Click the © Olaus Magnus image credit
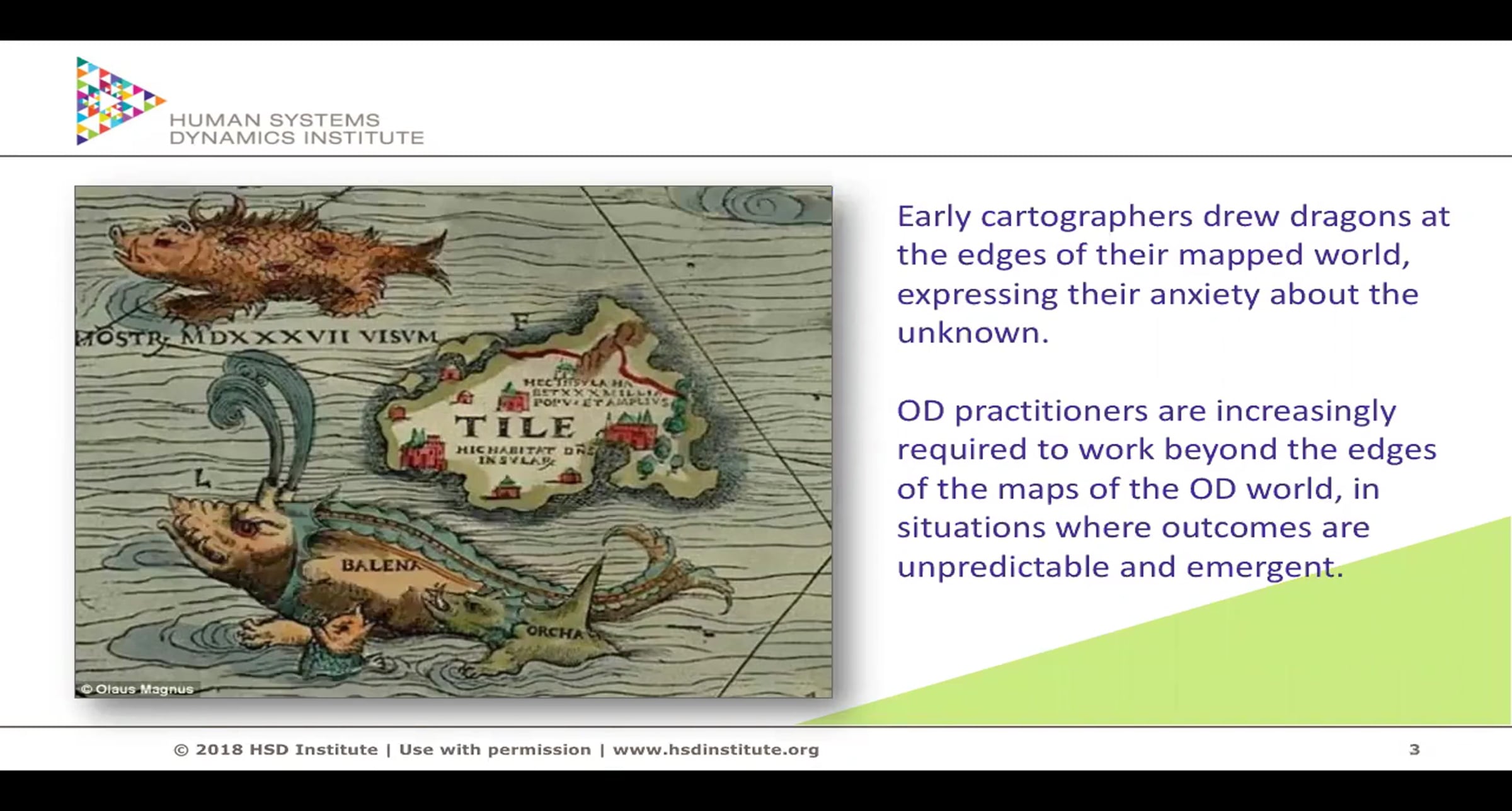Image resolution: width=1512 pixels, height=811 pixels. coord(137,689)
